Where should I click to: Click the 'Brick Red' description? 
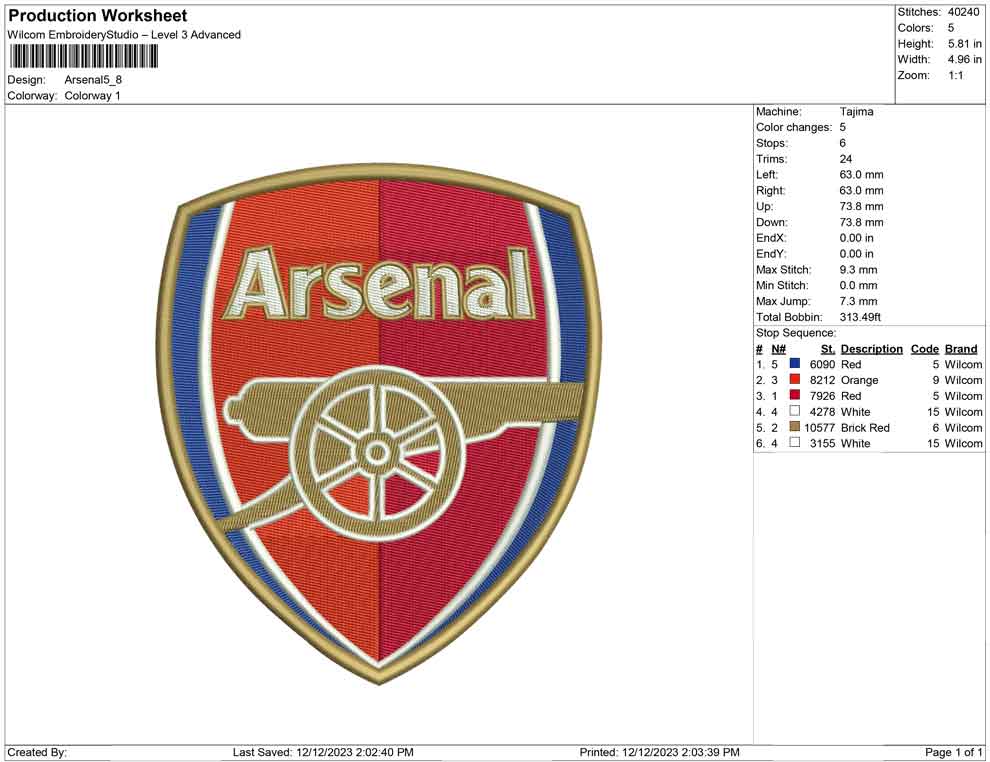(865, 427)
